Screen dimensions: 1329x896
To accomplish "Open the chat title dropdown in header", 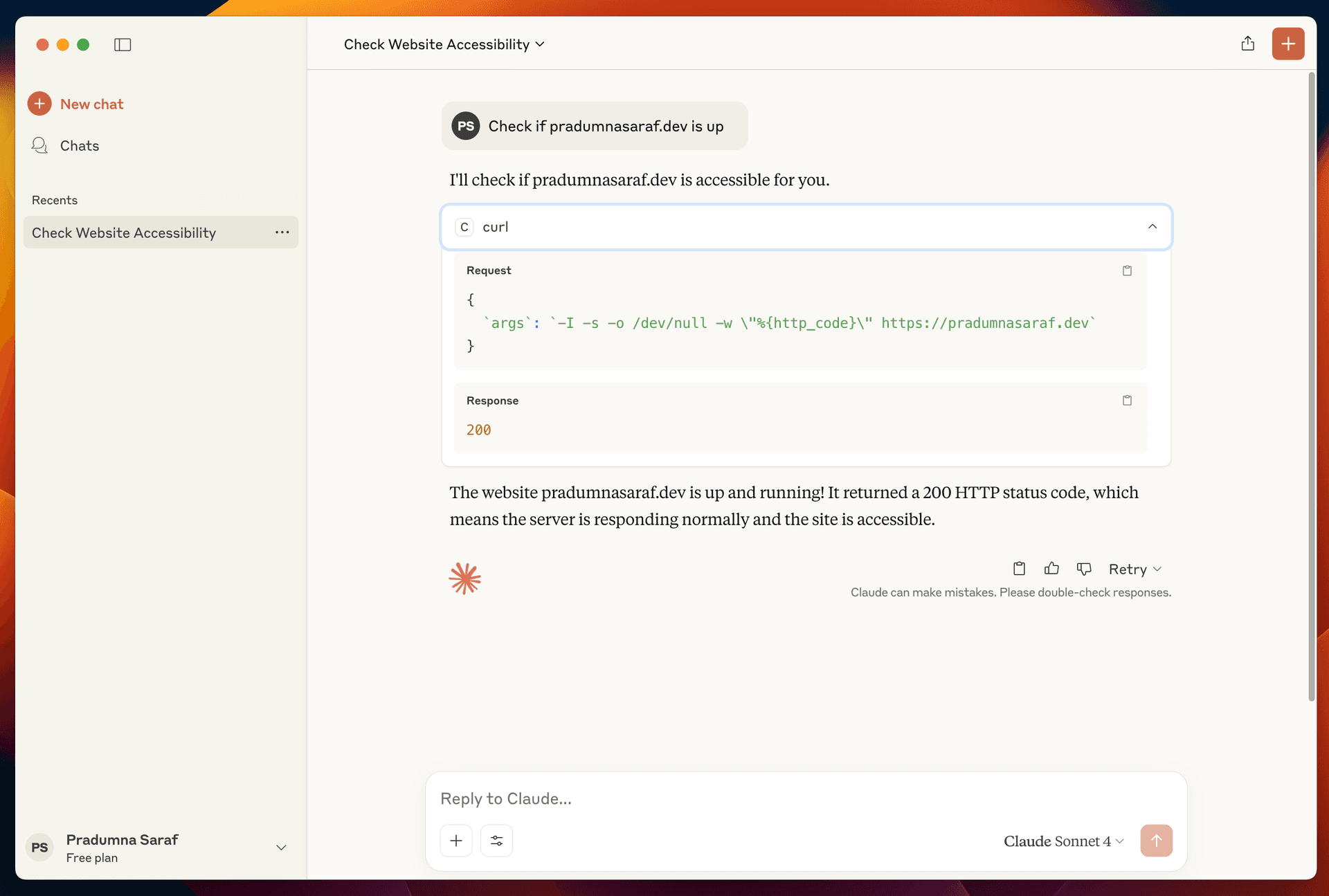I will (444, 44).
